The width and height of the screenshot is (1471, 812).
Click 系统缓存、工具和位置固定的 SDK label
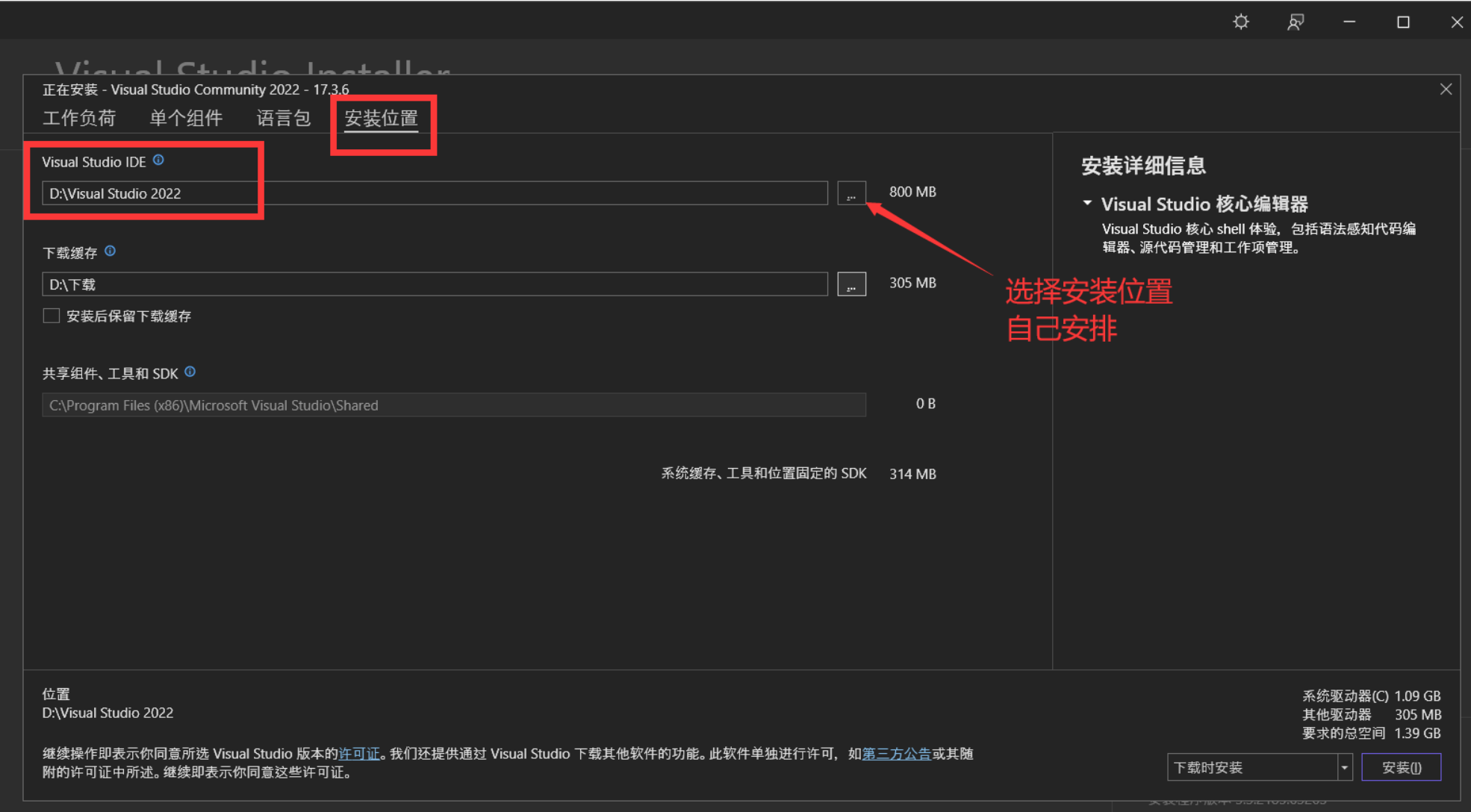click(764, 473)
